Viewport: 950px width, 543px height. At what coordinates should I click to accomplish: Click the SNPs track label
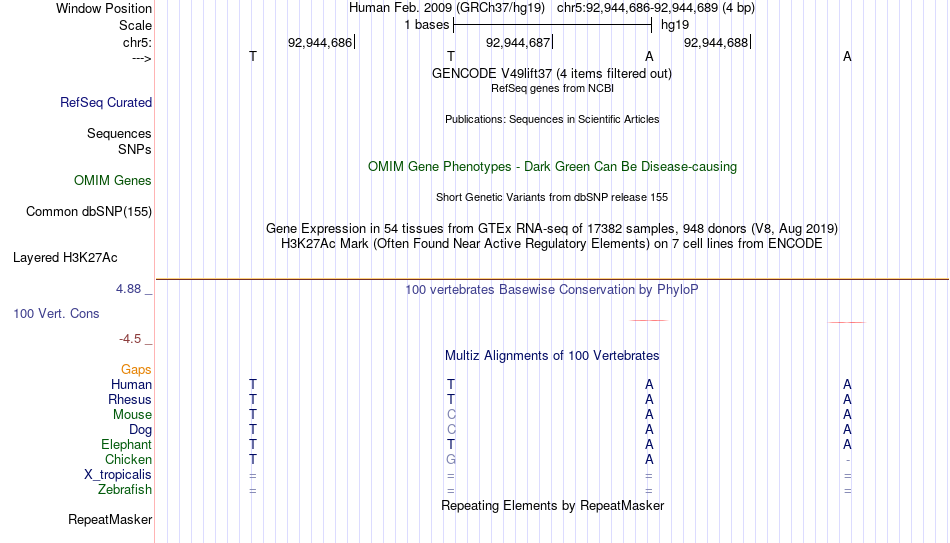pos(135,149)
